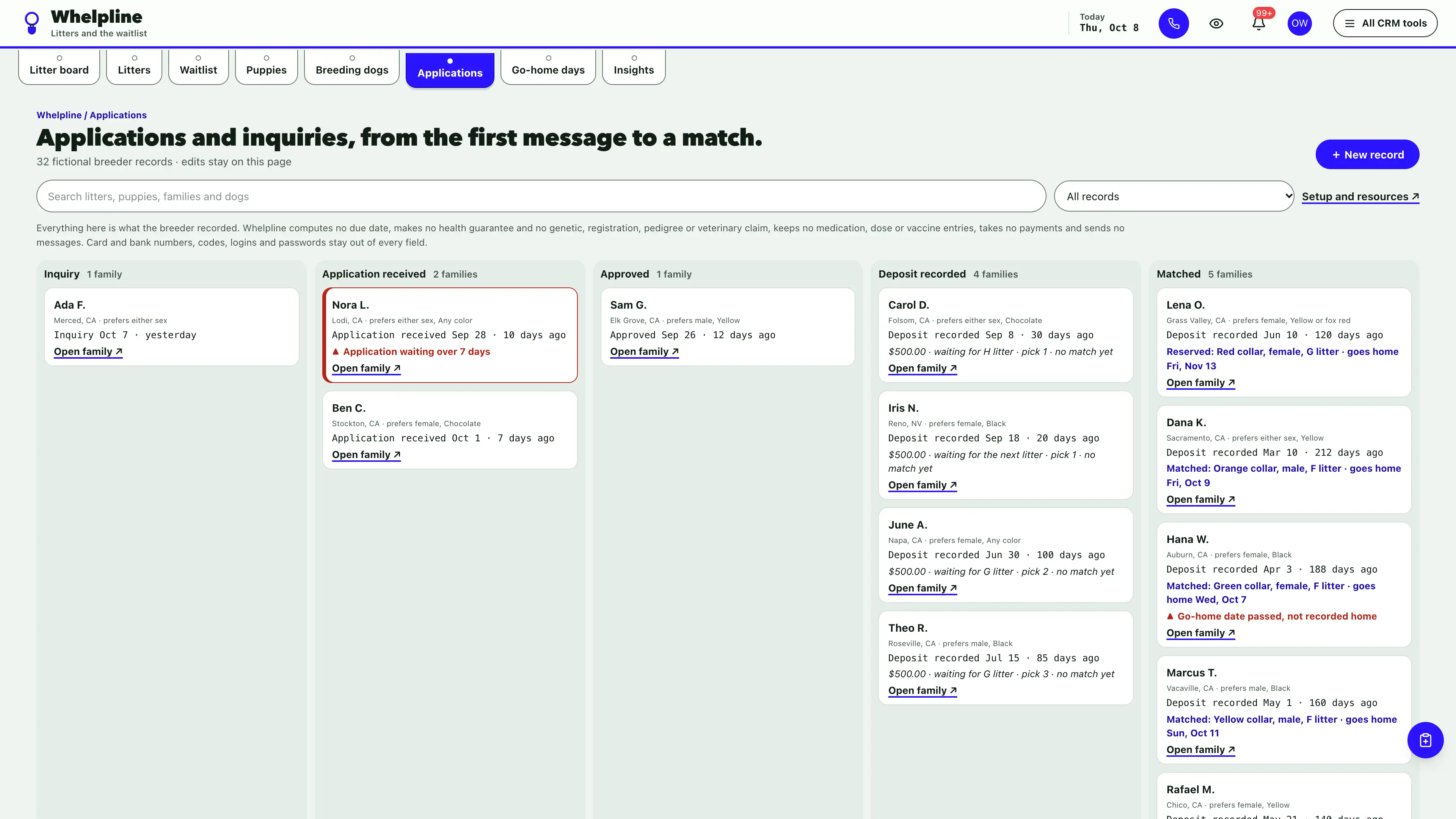
Task: Open family link for Lena O.
Action: (x=1200, y=383)
